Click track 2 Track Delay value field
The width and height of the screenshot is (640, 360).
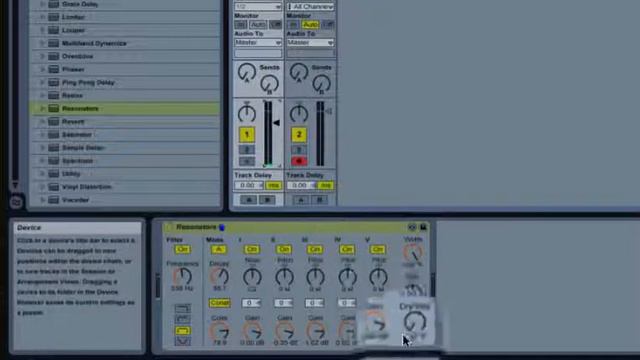pos(301,185)
